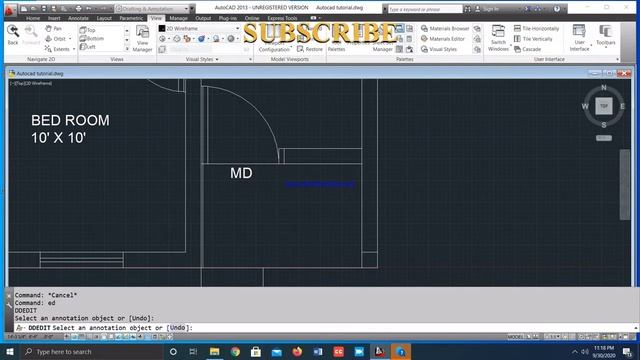The height and width of the screenshot is (360, 640).
Task: Click the MD text annotation
Action: (x=241, y=173)
